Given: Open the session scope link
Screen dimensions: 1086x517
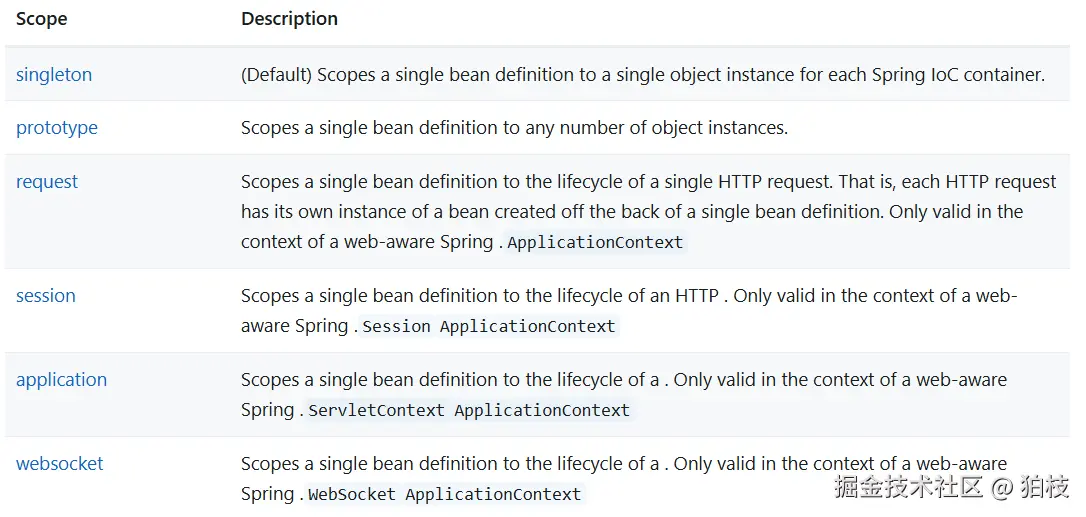Looking at the screenshot, I should pos(46,296).
